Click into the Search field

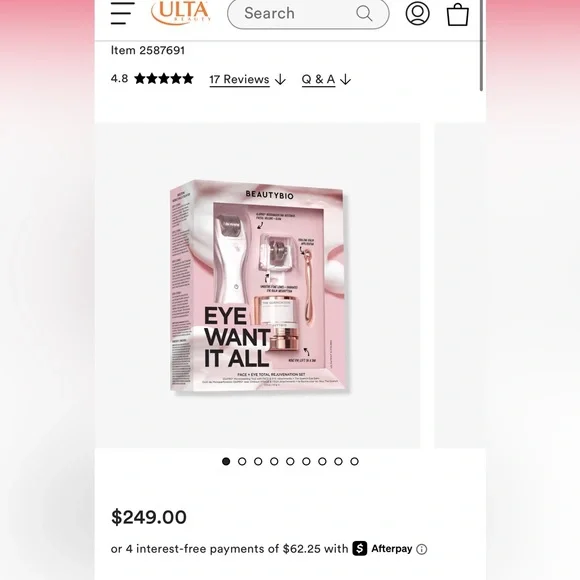(308, 13)
